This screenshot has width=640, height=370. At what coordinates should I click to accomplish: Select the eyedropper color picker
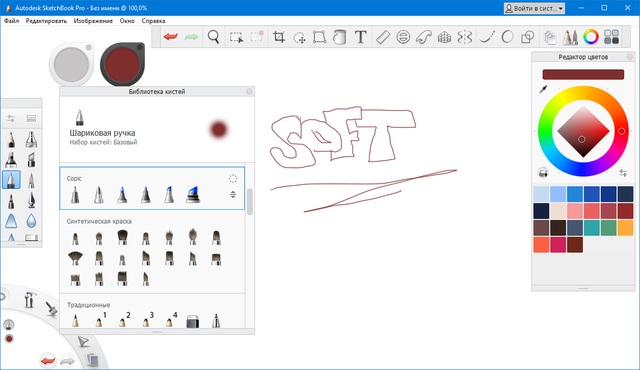[543, 89]
